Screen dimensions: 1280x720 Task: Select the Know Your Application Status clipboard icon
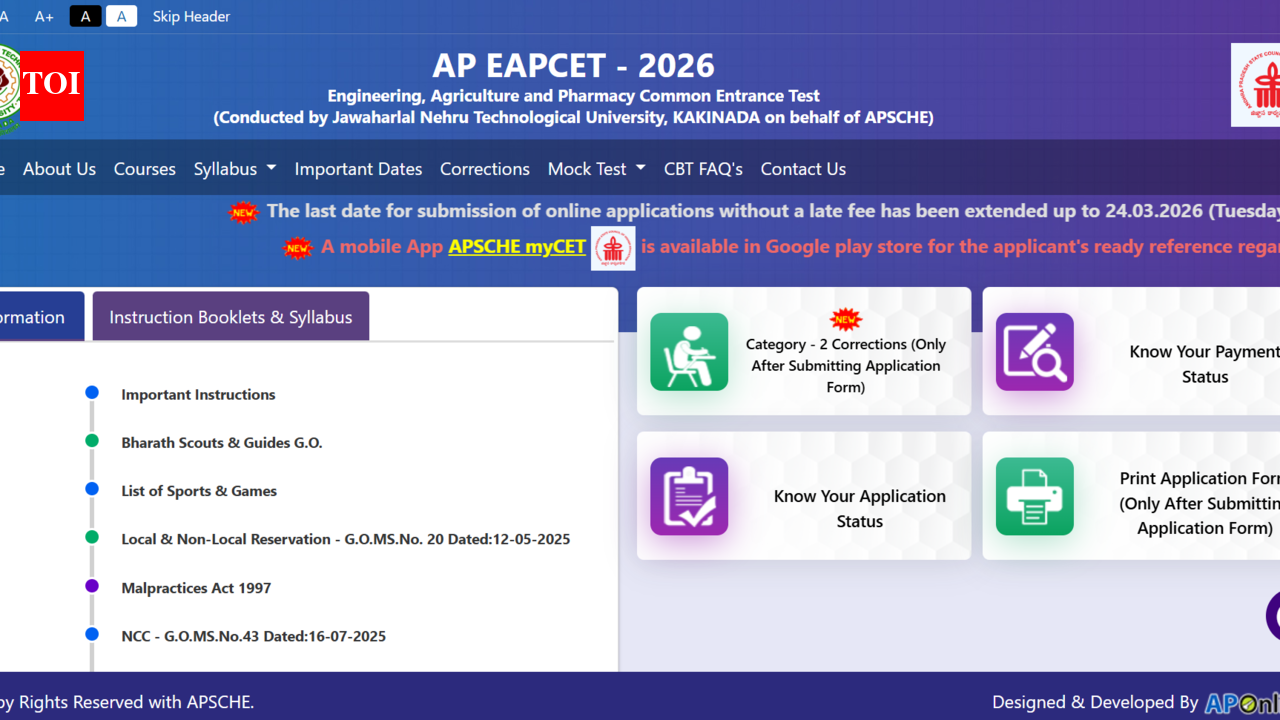(689, 496)
